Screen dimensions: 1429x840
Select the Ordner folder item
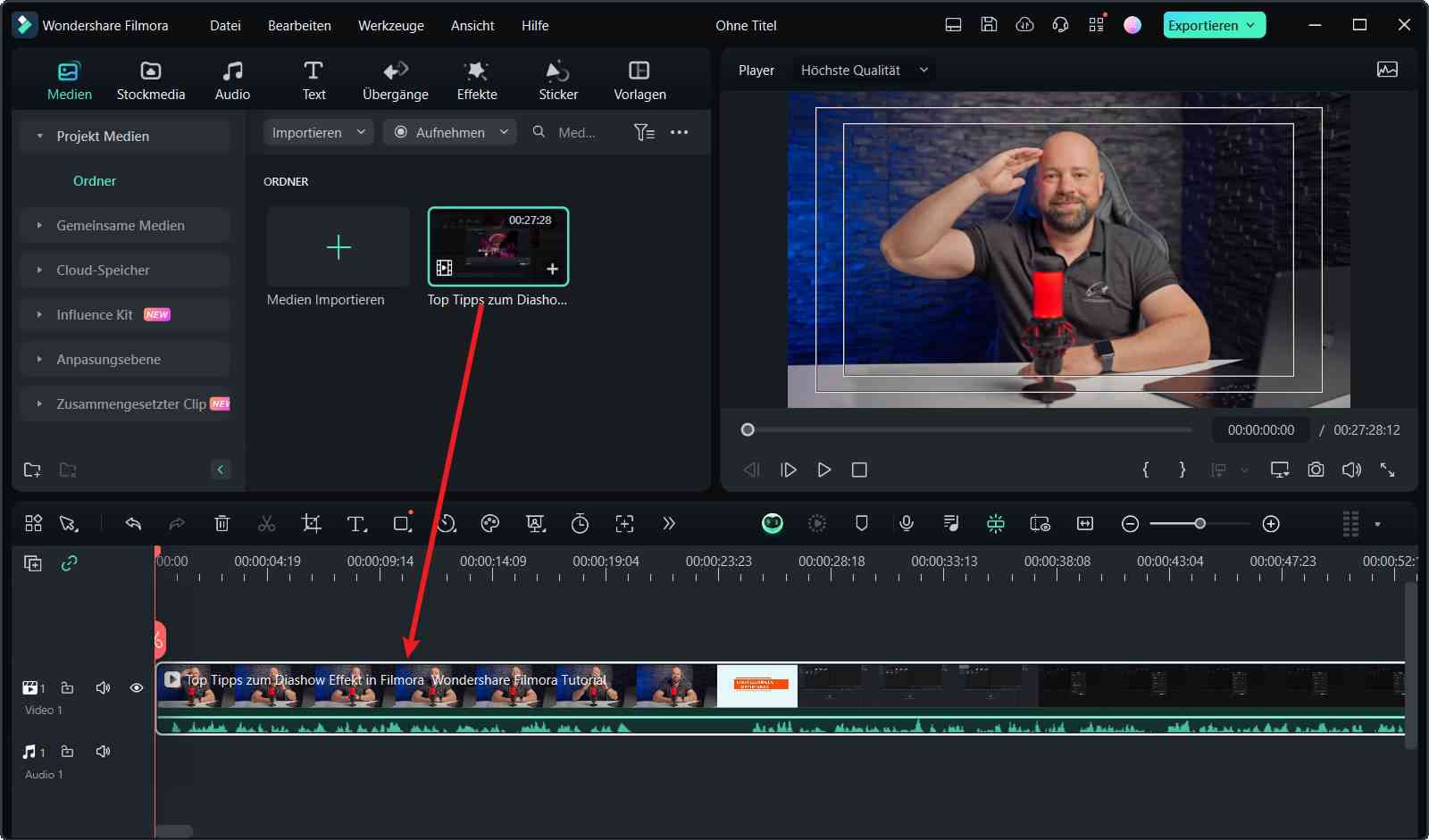point(95,180)
